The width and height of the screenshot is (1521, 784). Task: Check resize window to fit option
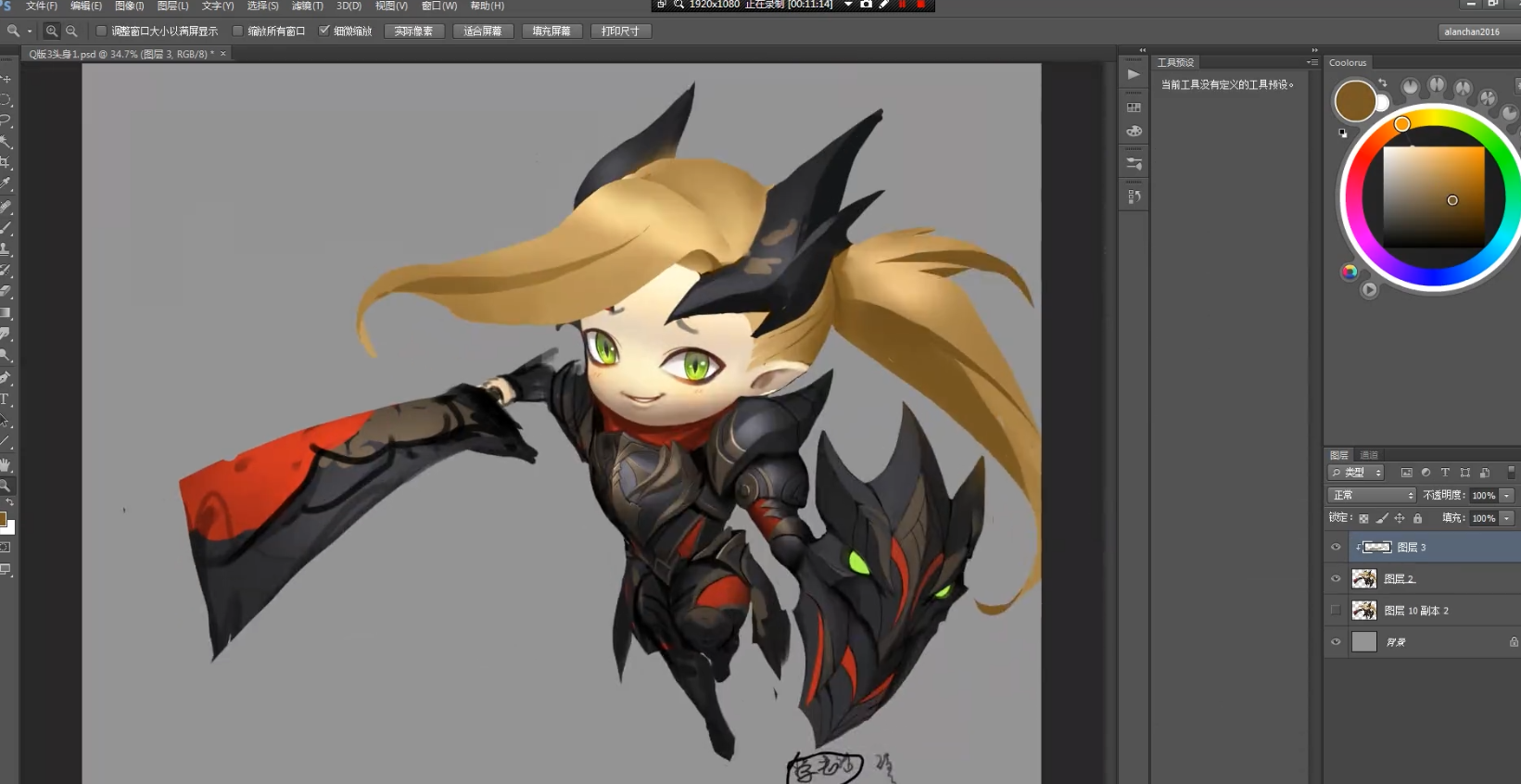tap(102, 31)
